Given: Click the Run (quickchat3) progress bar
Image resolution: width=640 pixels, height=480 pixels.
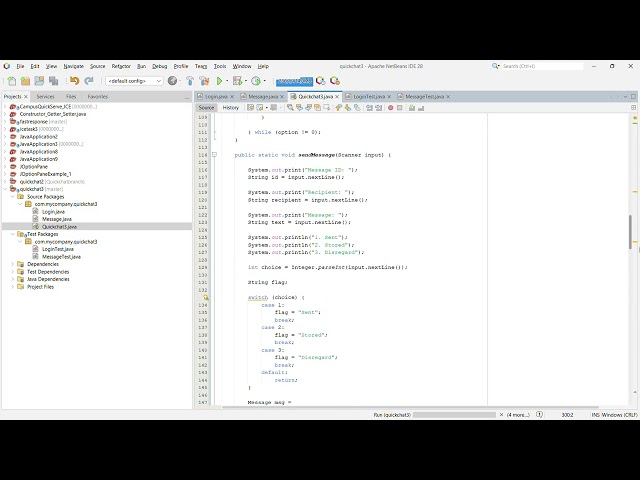Looking at the screenshot, I should (454, 415).
